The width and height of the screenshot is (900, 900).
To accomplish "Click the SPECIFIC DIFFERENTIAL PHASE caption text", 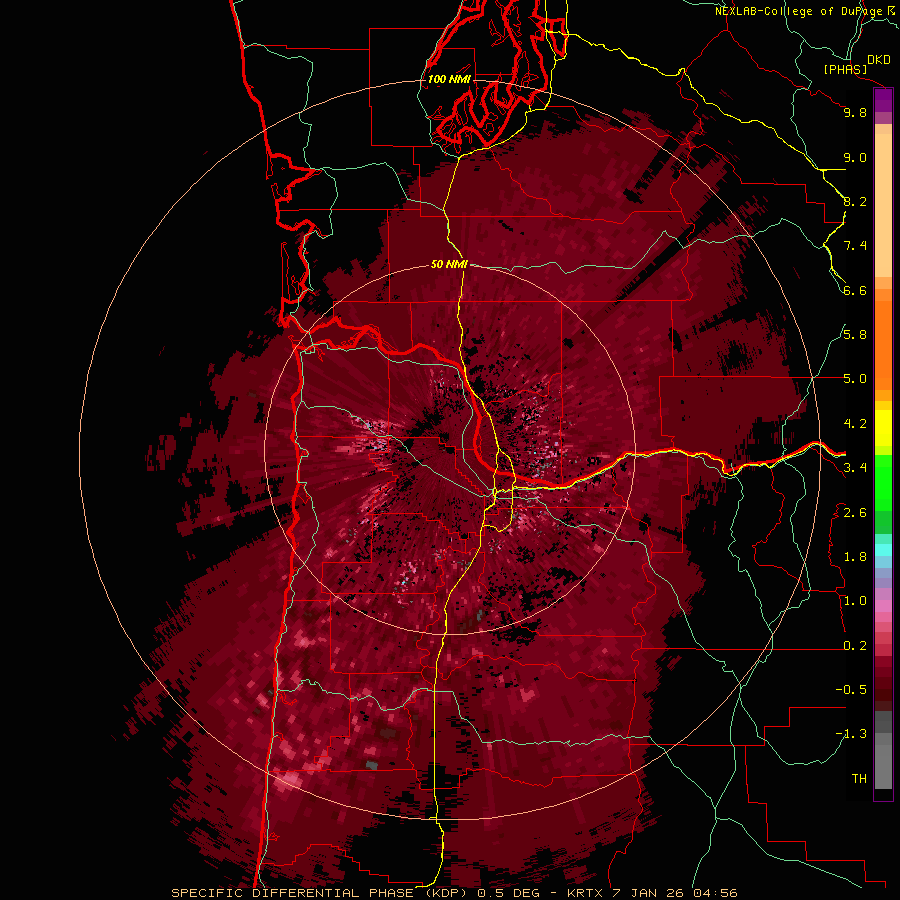I will [x=292, y=893].
